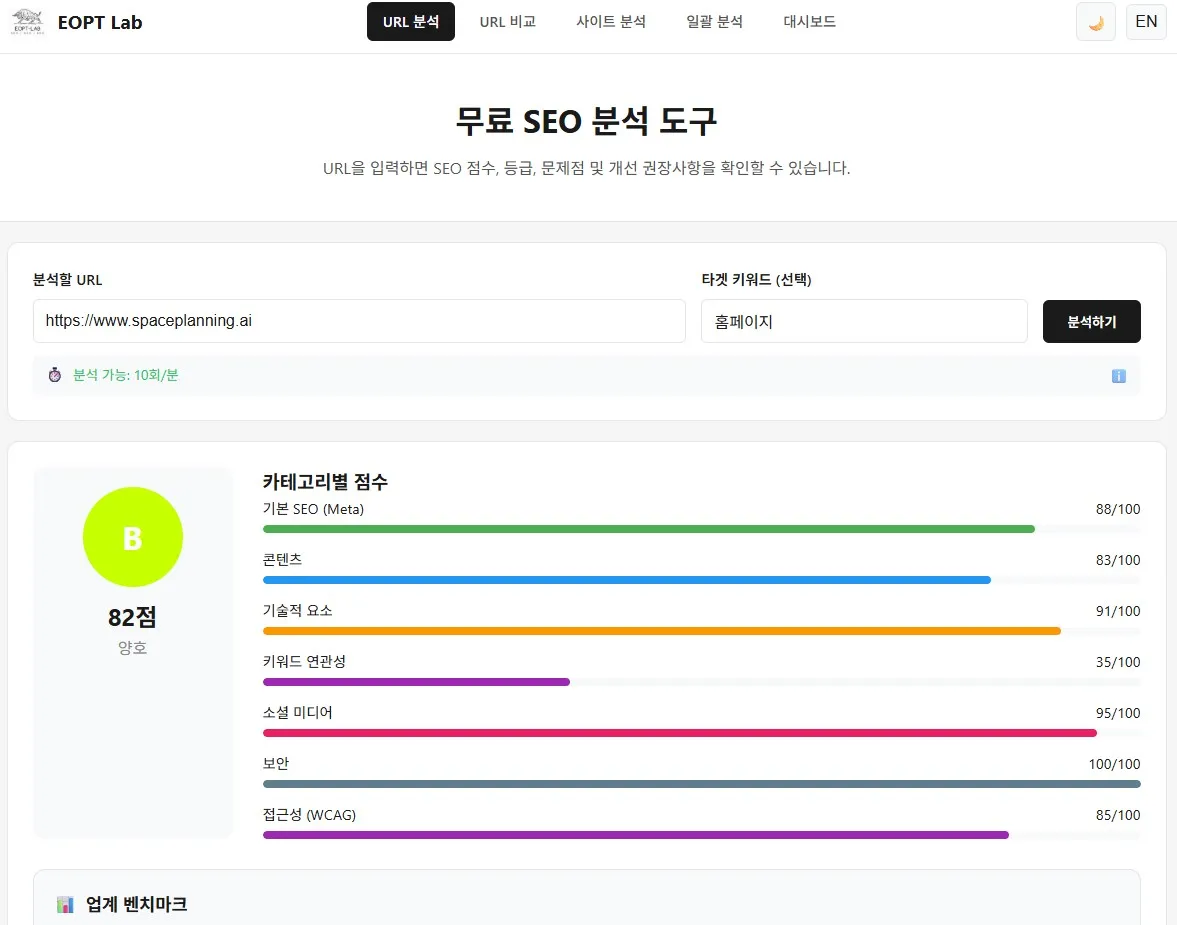The width and height of the screenshot is (1177, 925).
Task: Click the green circular grade B badge
Action: click(132, 537)
